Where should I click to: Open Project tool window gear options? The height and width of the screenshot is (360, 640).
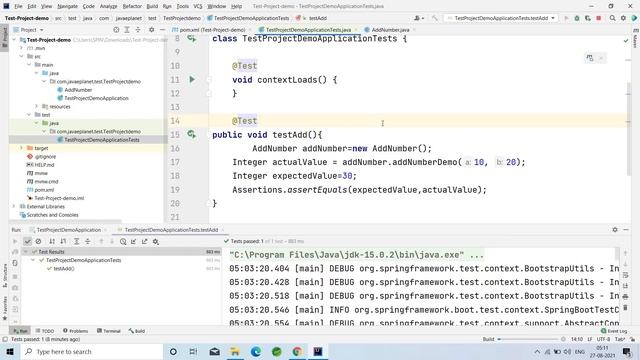click(x=151, y=30)
